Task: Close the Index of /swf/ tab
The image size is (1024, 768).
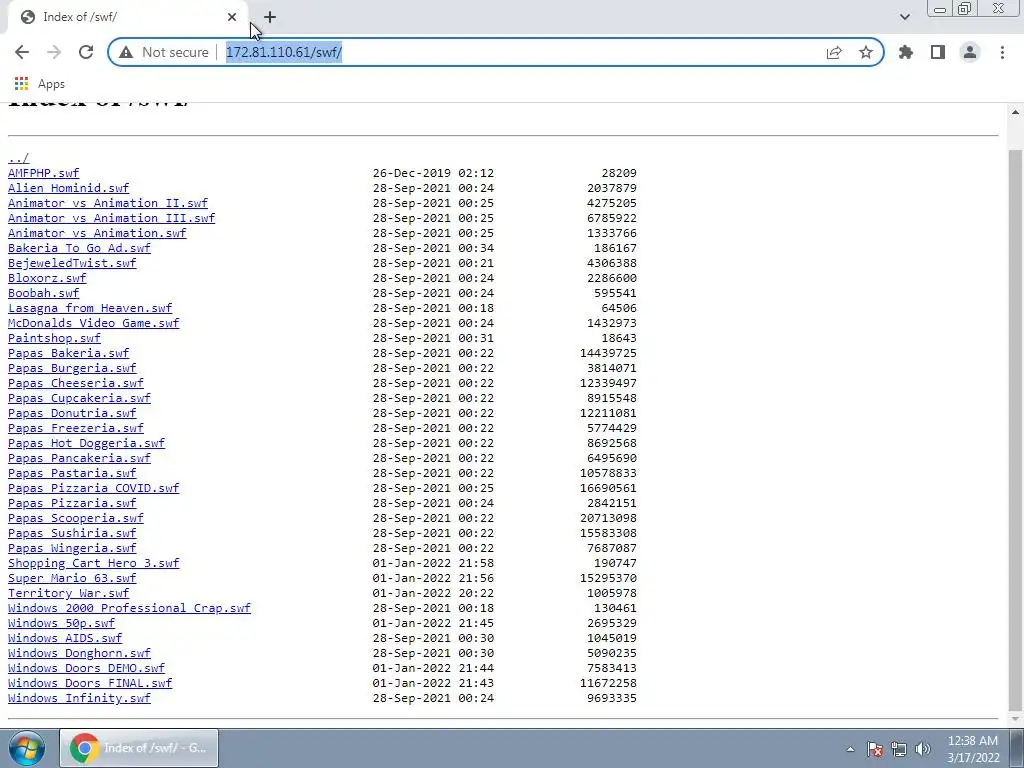Action: tap(232, 17)
